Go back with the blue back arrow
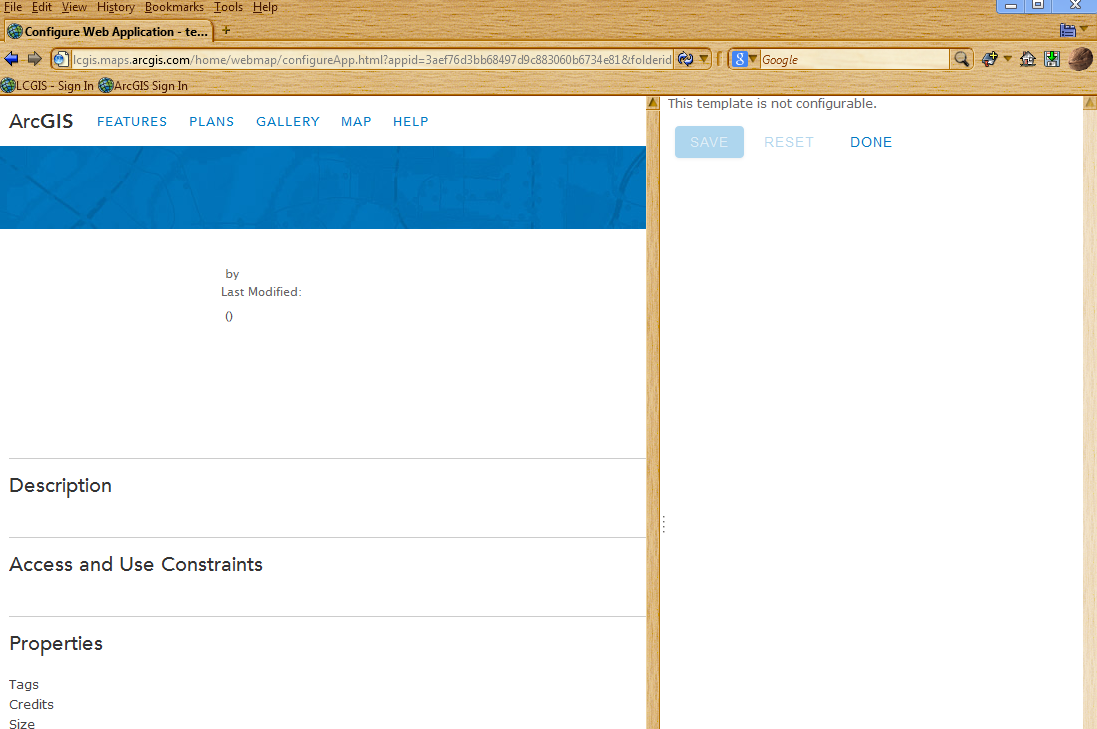 pos(11,59)
